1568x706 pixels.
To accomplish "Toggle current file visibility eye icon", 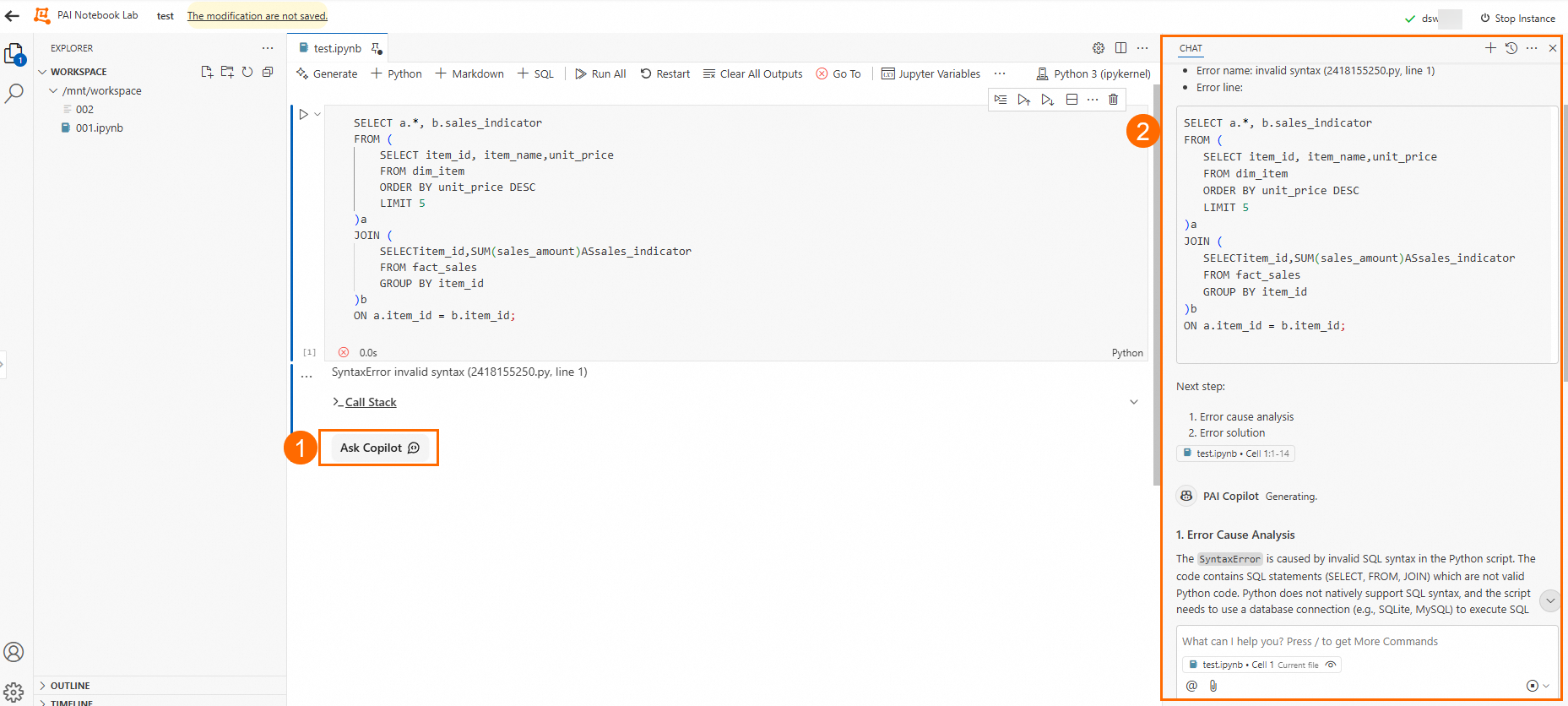I will coord(1331,665).
